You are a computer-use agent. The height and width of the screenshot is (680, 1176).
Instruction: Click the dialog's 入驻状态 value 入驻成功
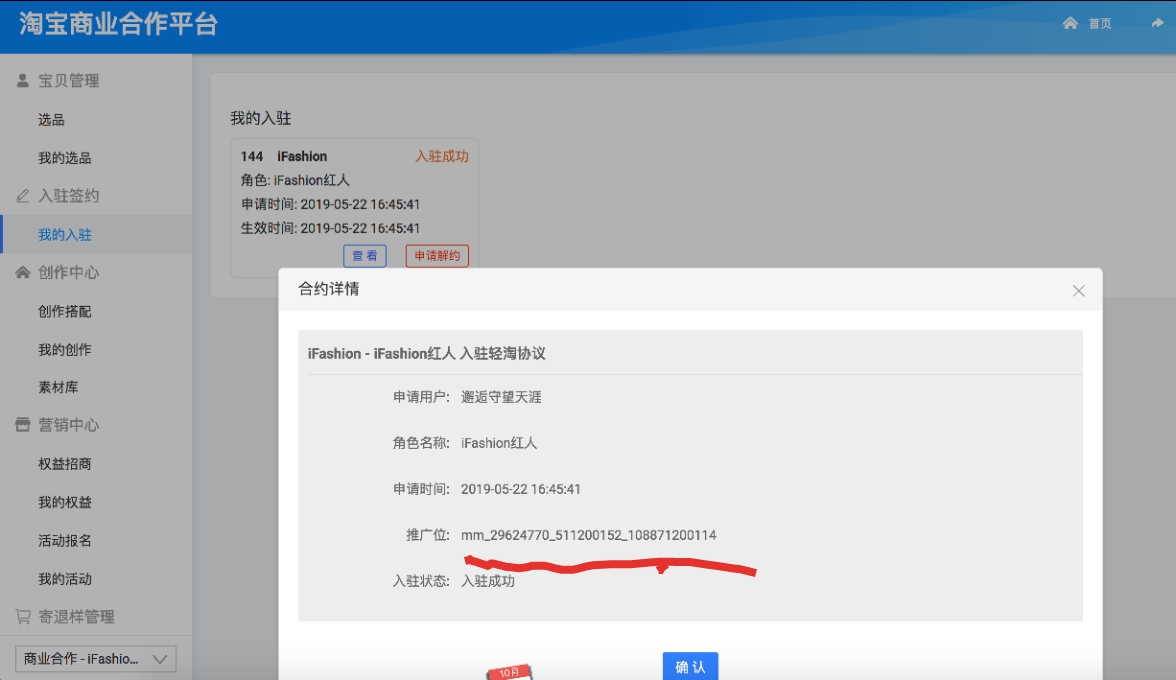[x=488, y=581]
